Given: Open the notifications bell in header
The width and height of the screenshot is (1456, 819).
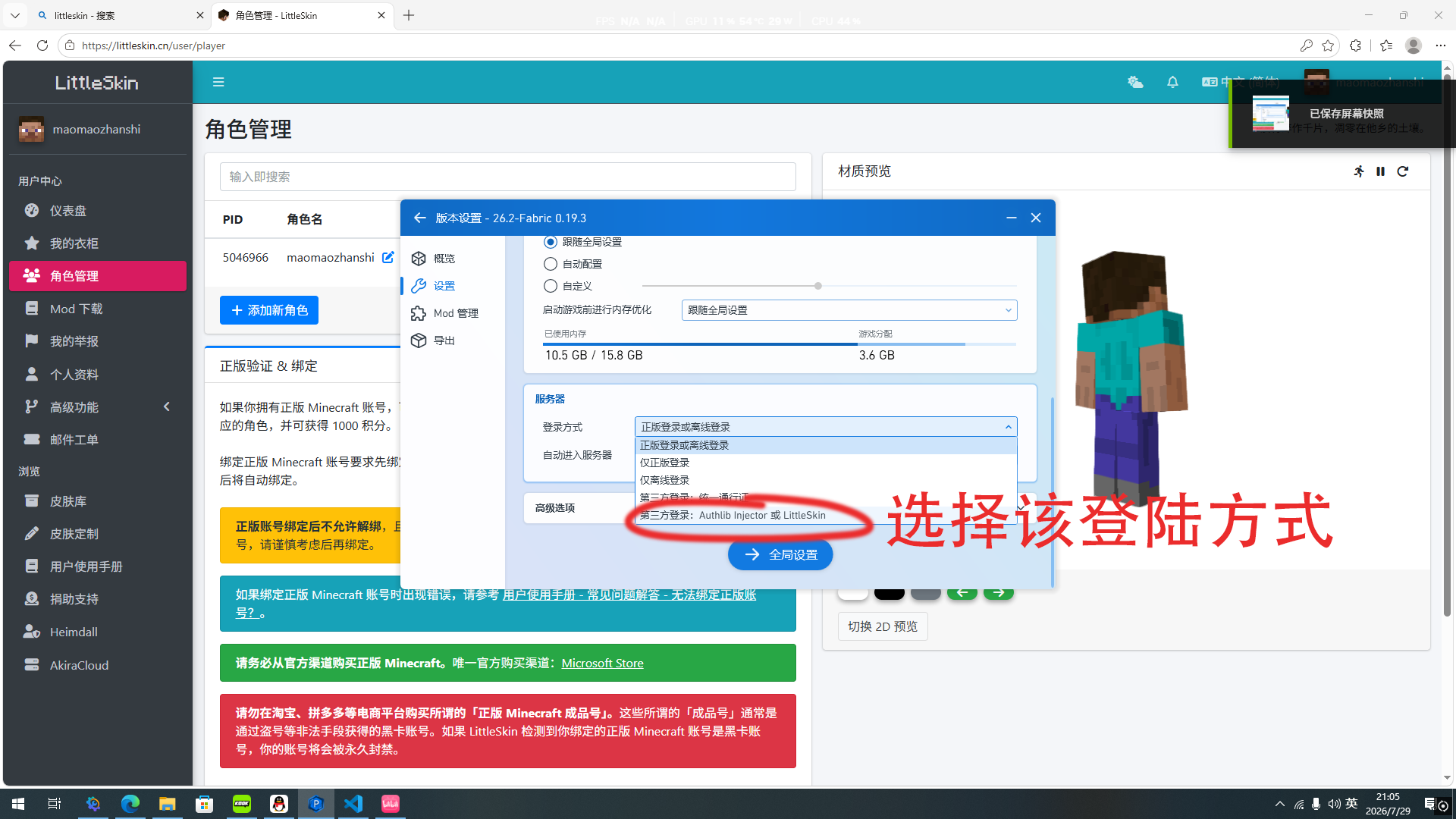Looking at the screenshot, I should coord(1172,82).
